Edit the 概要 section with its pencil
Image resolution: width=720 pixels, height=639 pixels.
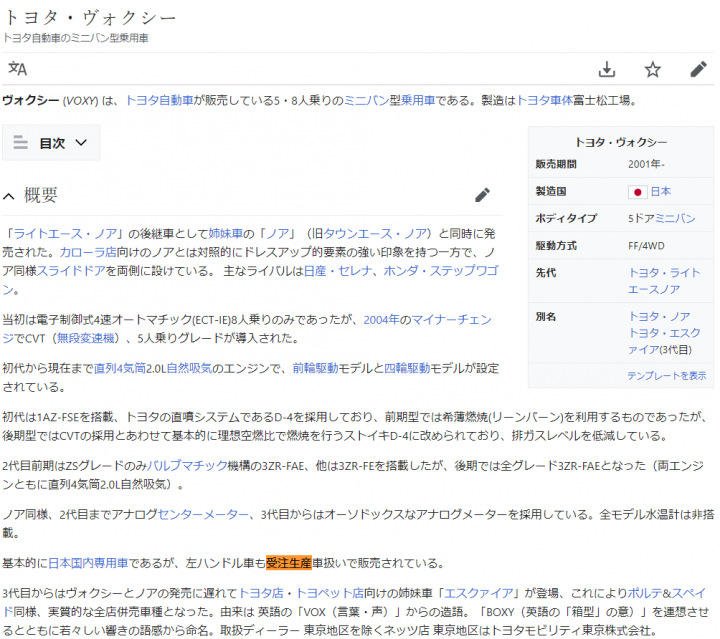coord(482,195)
